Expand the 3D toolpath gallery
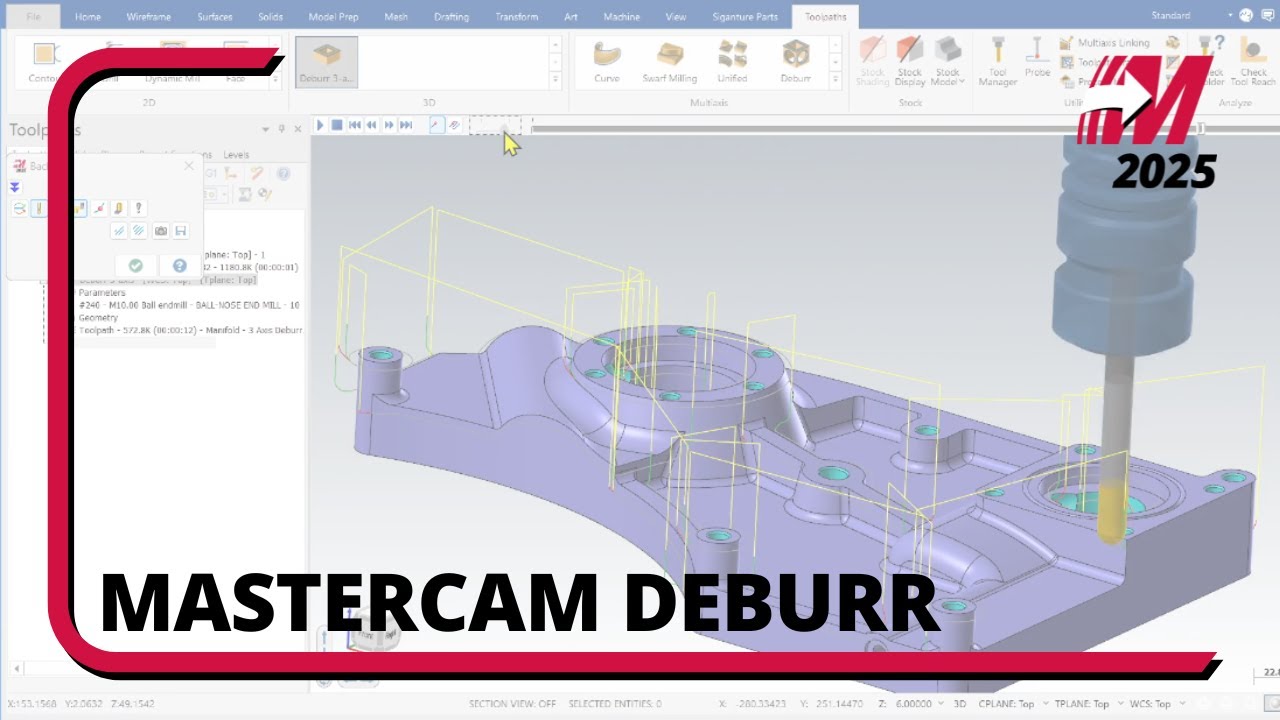Image resolution: width=1280 pixels, height=720 pixels. pos(556,81)
